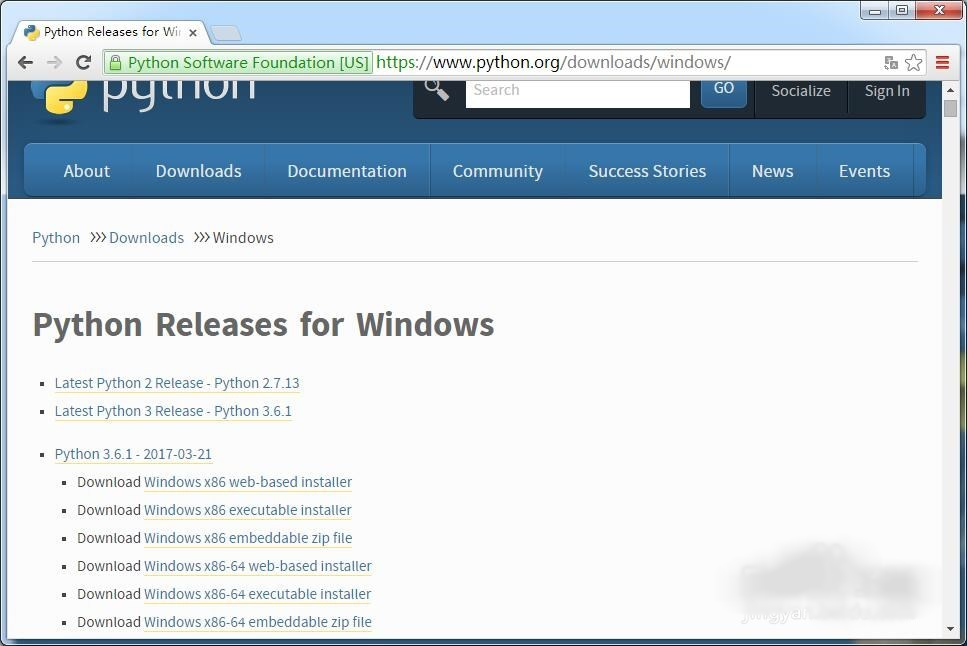The width and height of the screenshot is (967, 646).
Task: Click the Python breadcrumb link
Action: point(56,238)
